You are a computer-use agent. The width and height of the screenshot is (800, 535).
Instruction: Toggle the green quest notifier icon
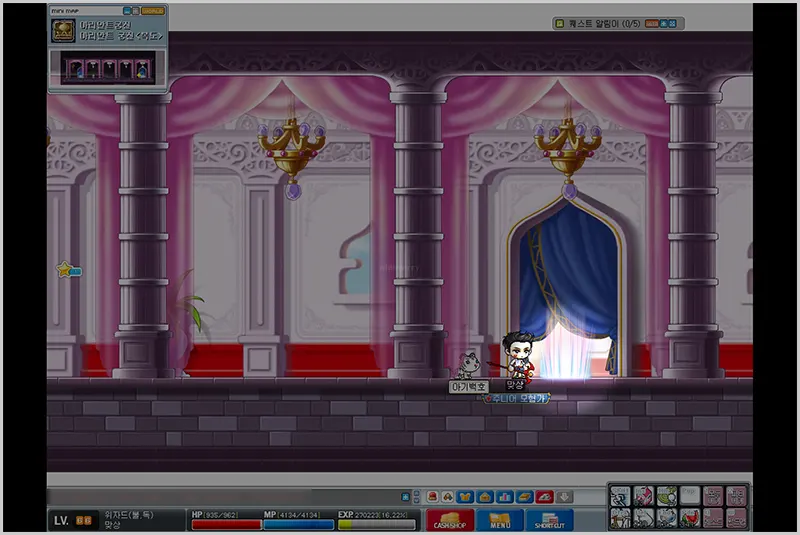click(x=560, y=23)
